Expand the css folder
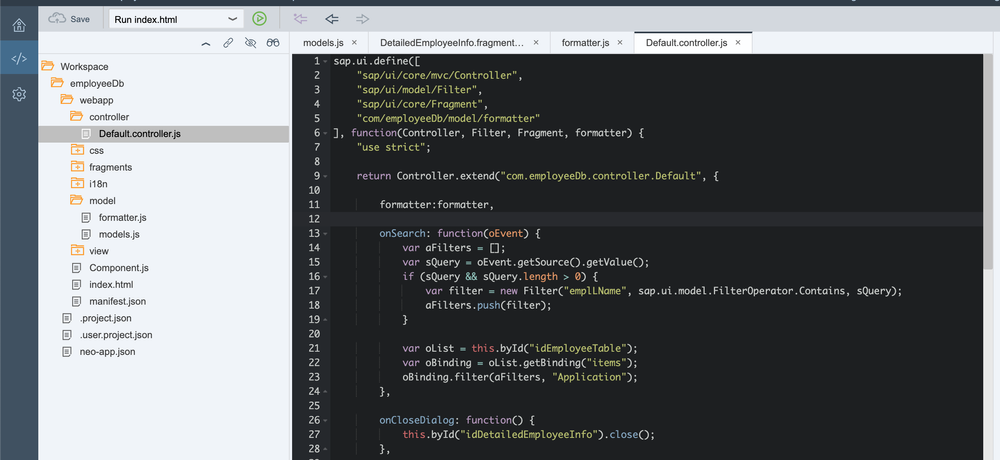1000x460 pixels. tap(77, 150)
